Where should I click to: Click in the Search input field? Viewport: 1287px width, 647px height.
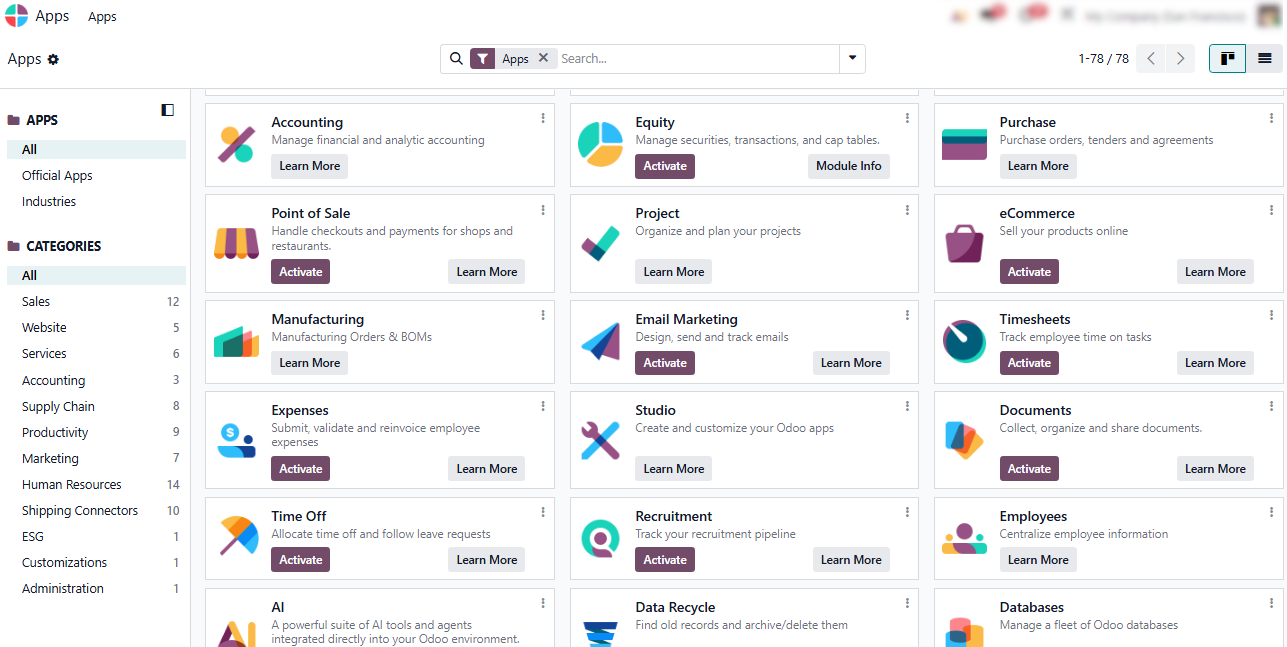coord(697,59)
